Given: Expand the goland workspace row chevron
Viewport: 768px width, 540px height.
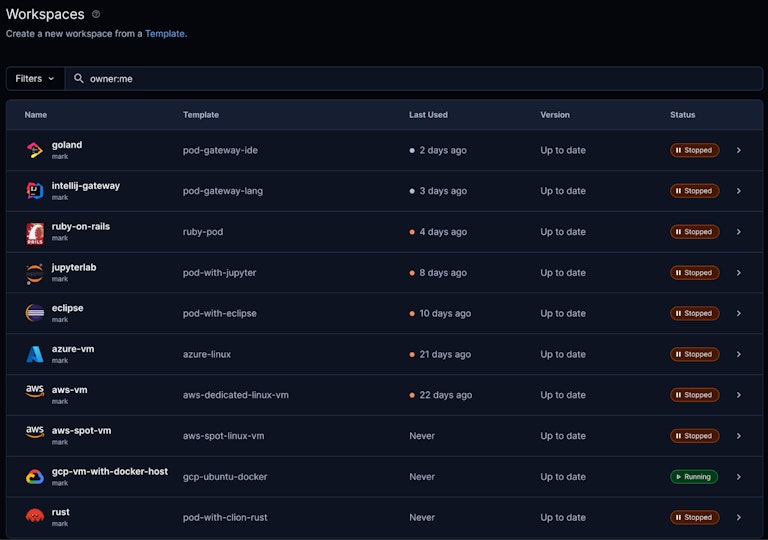Looking at the screenshot, I should 739,150.
